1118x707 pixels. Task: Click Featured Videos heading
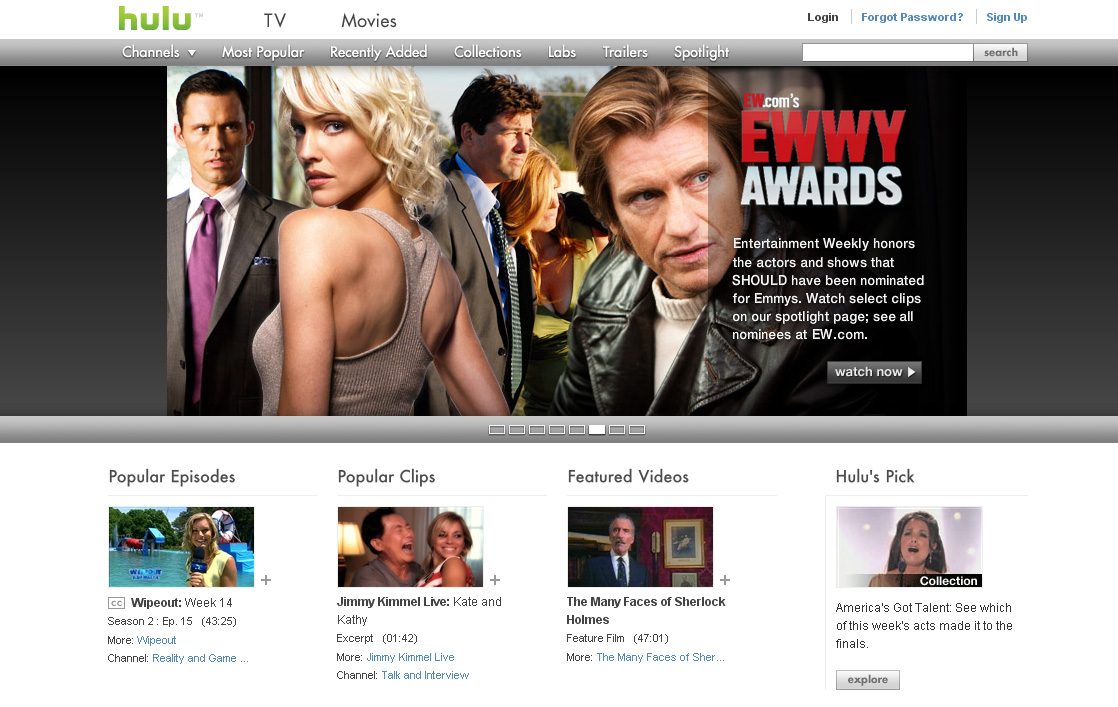coord(628,477)
